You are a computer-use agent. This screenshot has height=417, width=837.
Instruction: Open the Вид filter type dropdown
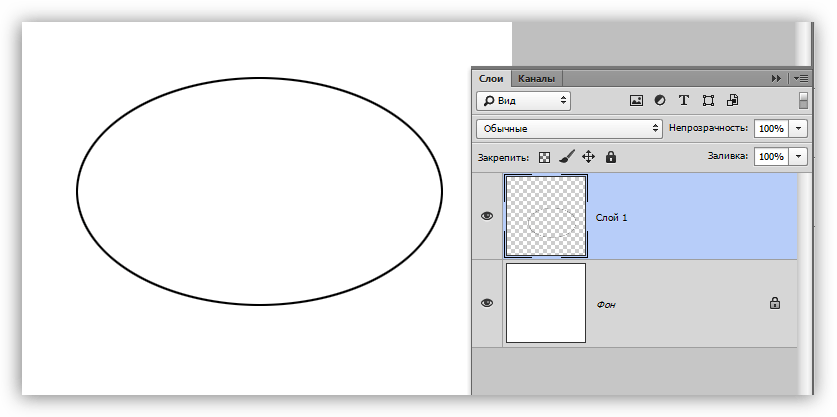click(523, 101)
